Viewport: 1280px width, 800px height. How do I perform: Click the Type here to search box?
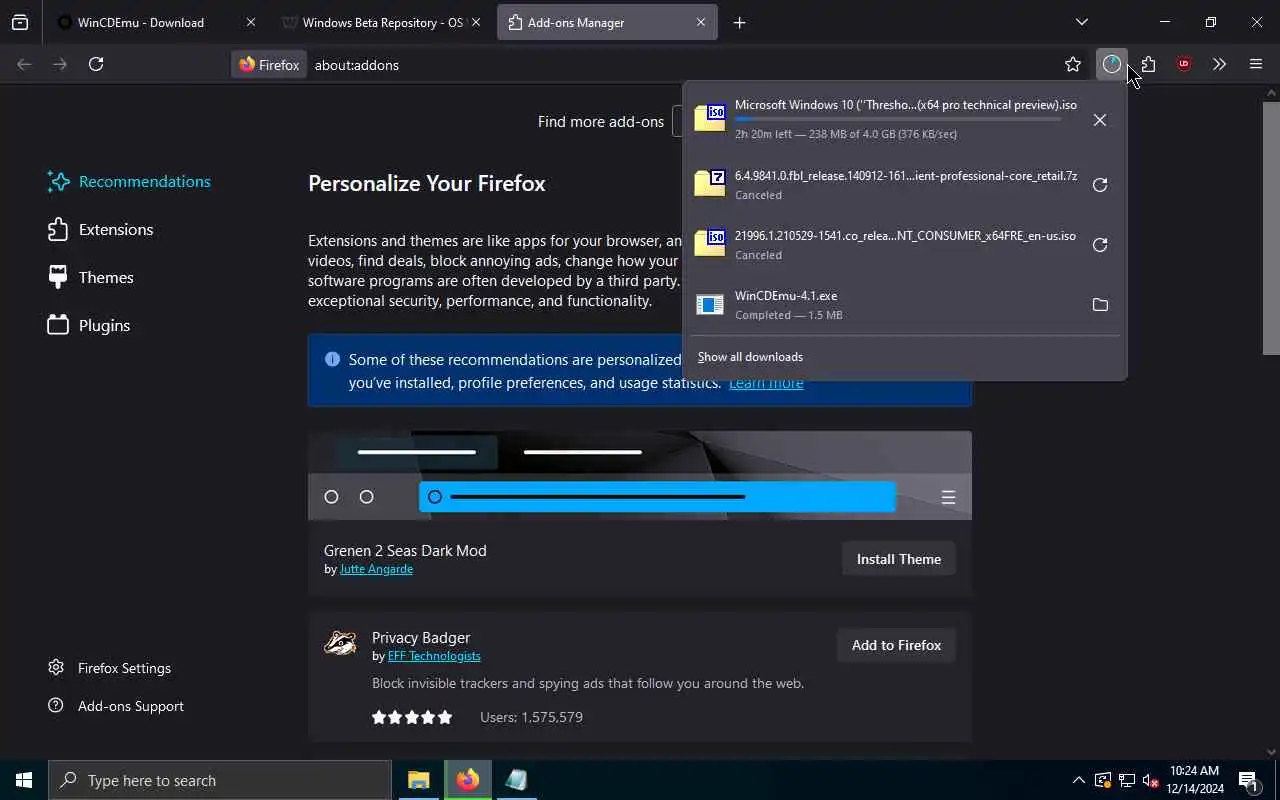[220, 780]
